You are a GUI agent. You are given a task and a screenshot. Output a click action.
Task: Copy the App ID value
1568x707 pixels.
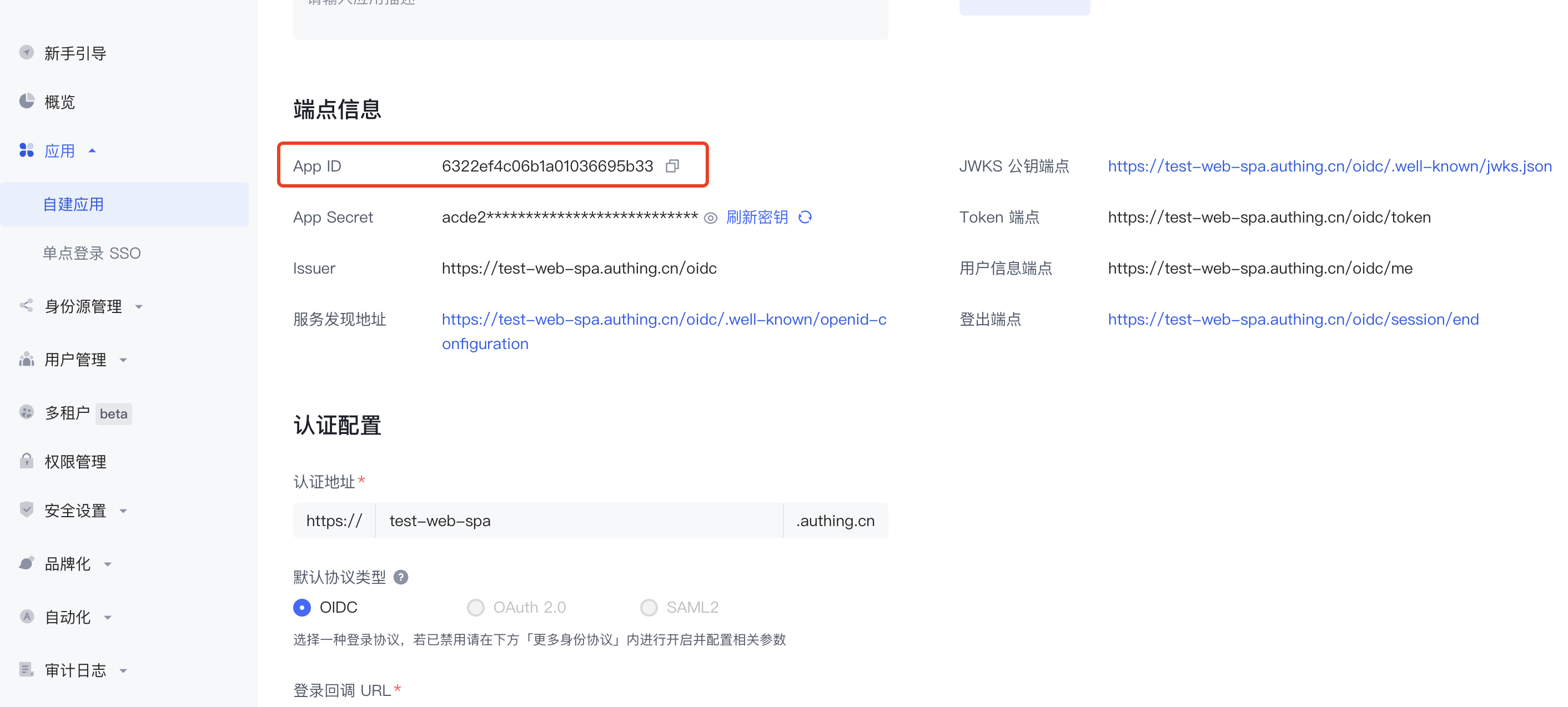tap(672, 165)
